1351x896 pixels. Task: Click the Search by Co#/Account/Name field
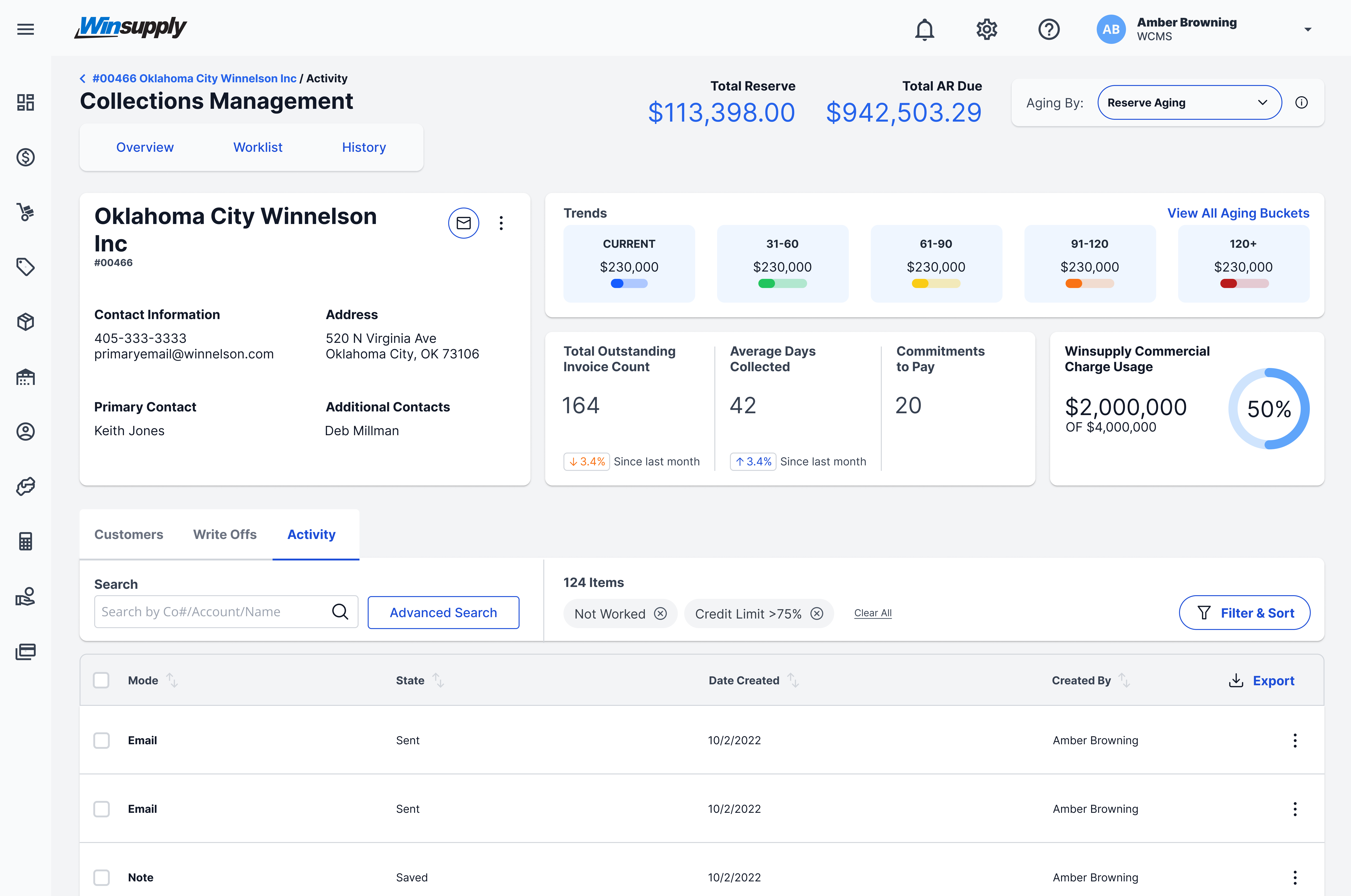[212, 612]
